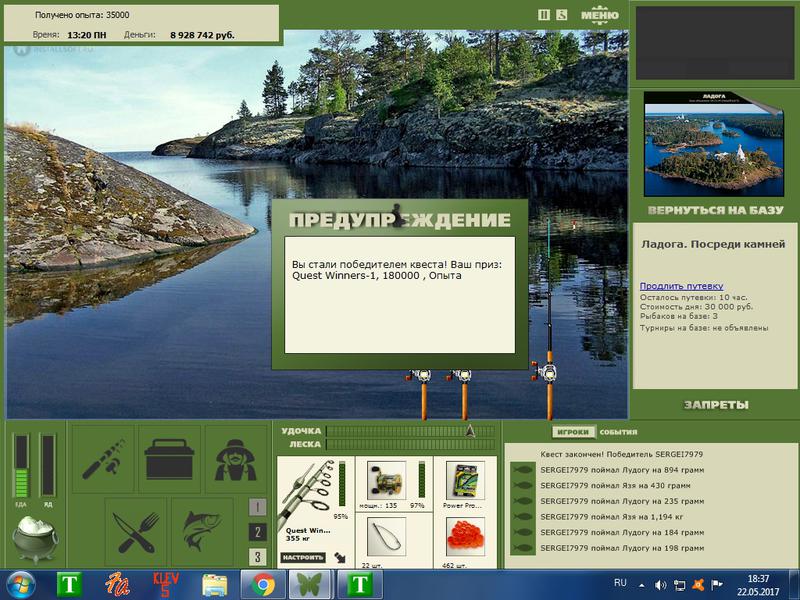Click the УДОЧКА tension bar
Screen dimensions: 800x600
[x=410, y=431]
